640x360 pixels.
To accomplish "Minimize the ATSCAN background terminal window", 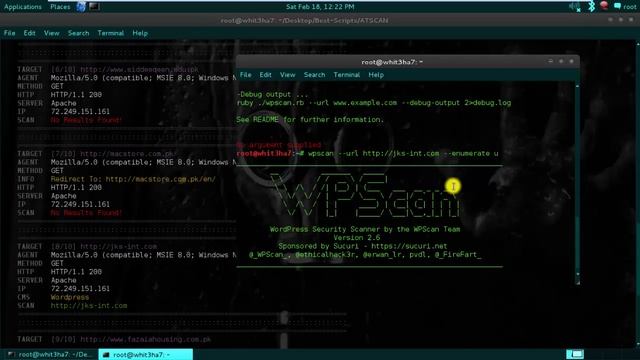I will click(x=610, y=20).
